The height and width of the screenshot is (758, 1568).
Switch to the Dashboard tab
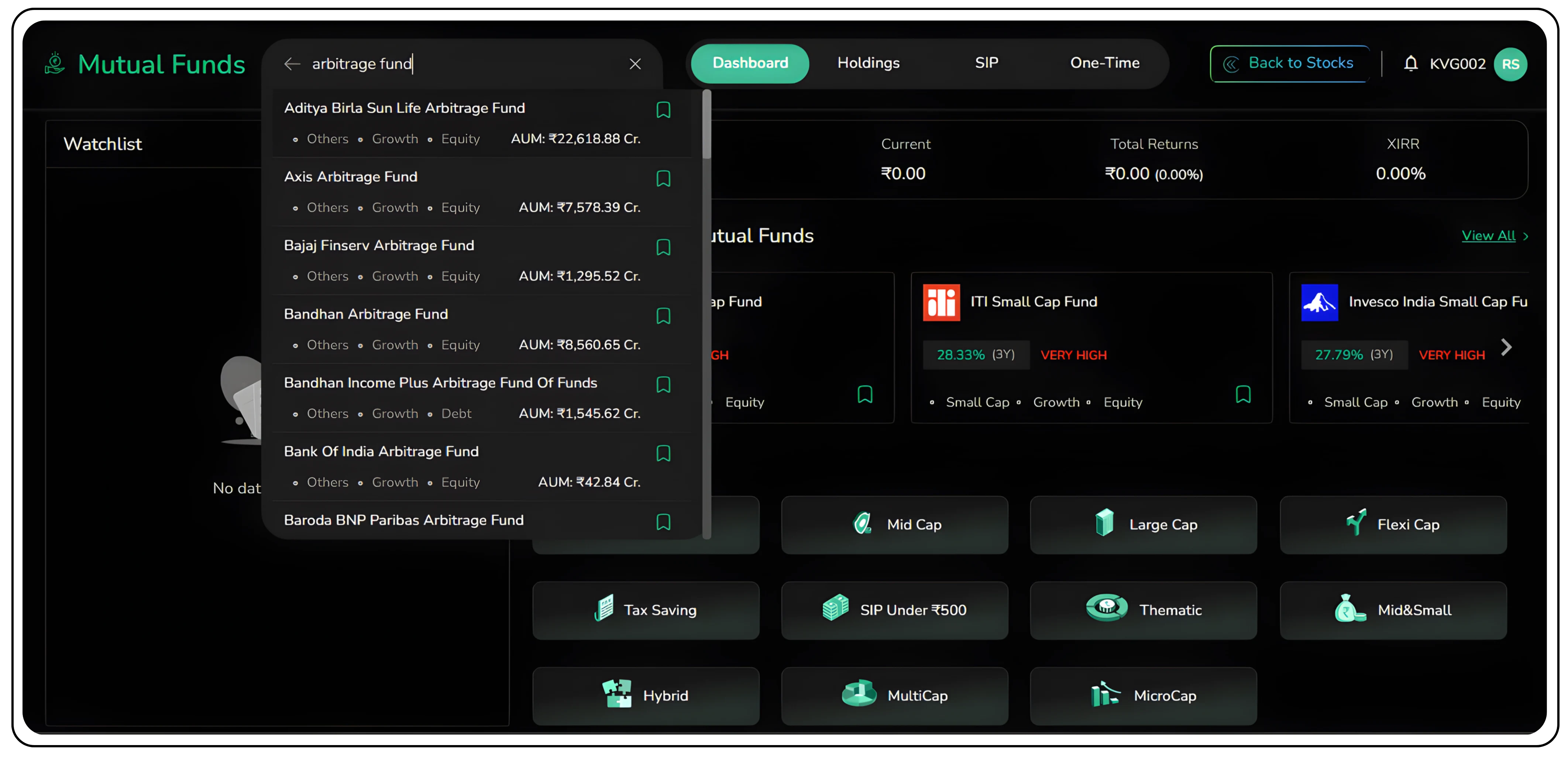point(750,63)
